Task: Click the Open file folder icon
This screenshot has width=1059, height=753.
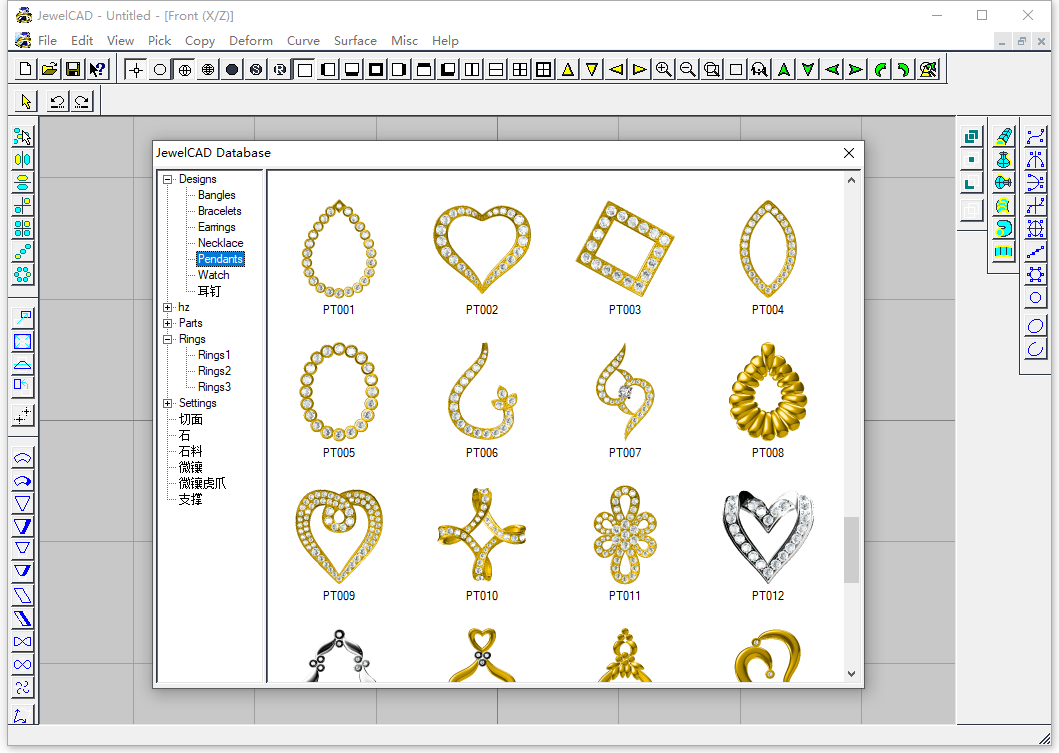Action: click(x=49, y=69)
